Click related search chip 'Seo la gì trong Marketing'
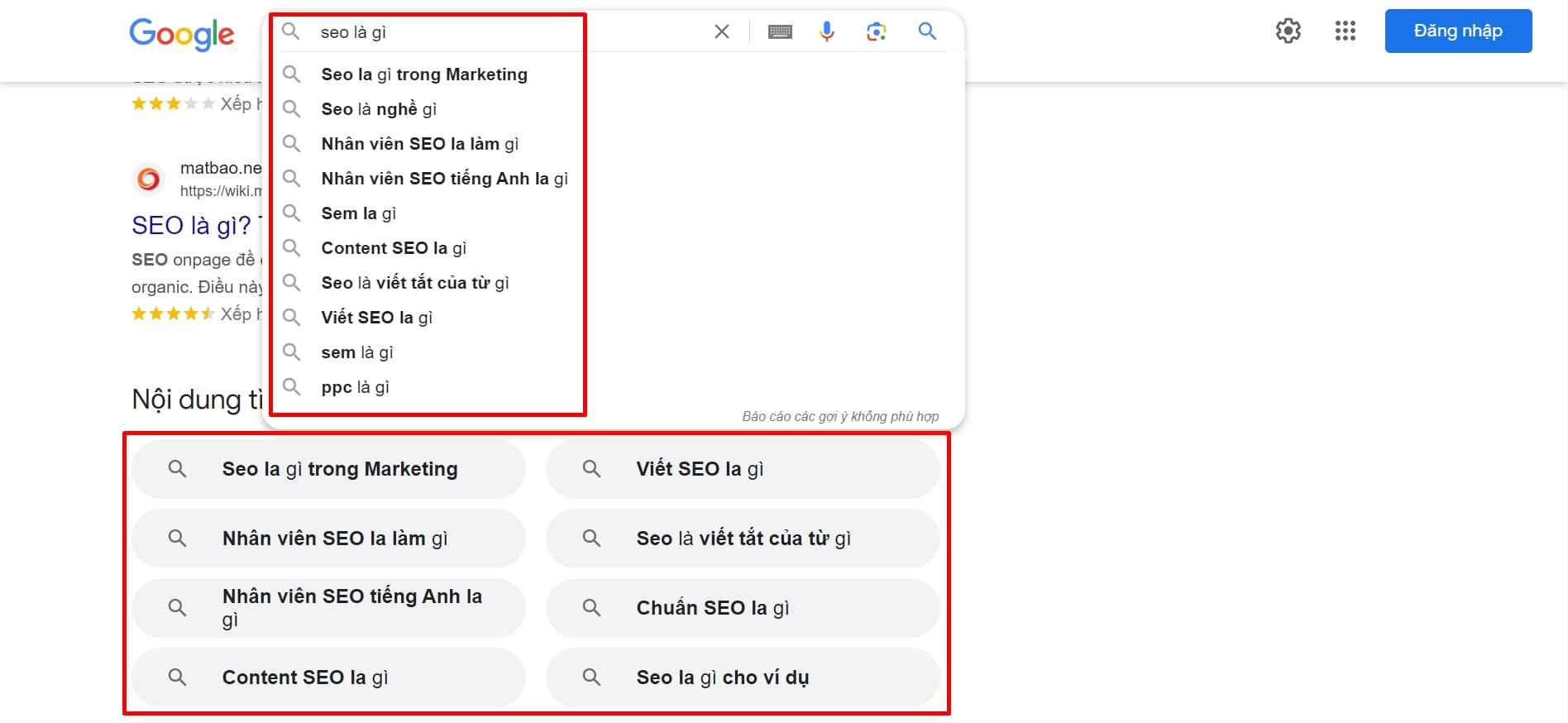This screenshot has width=1568, height=723. point(328,469)
